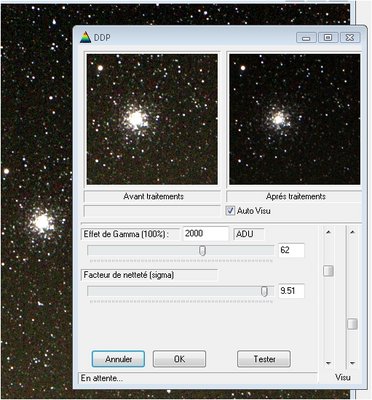
Task: Click up arrow of right Visu scrollbar
Action: pos(352,232)
